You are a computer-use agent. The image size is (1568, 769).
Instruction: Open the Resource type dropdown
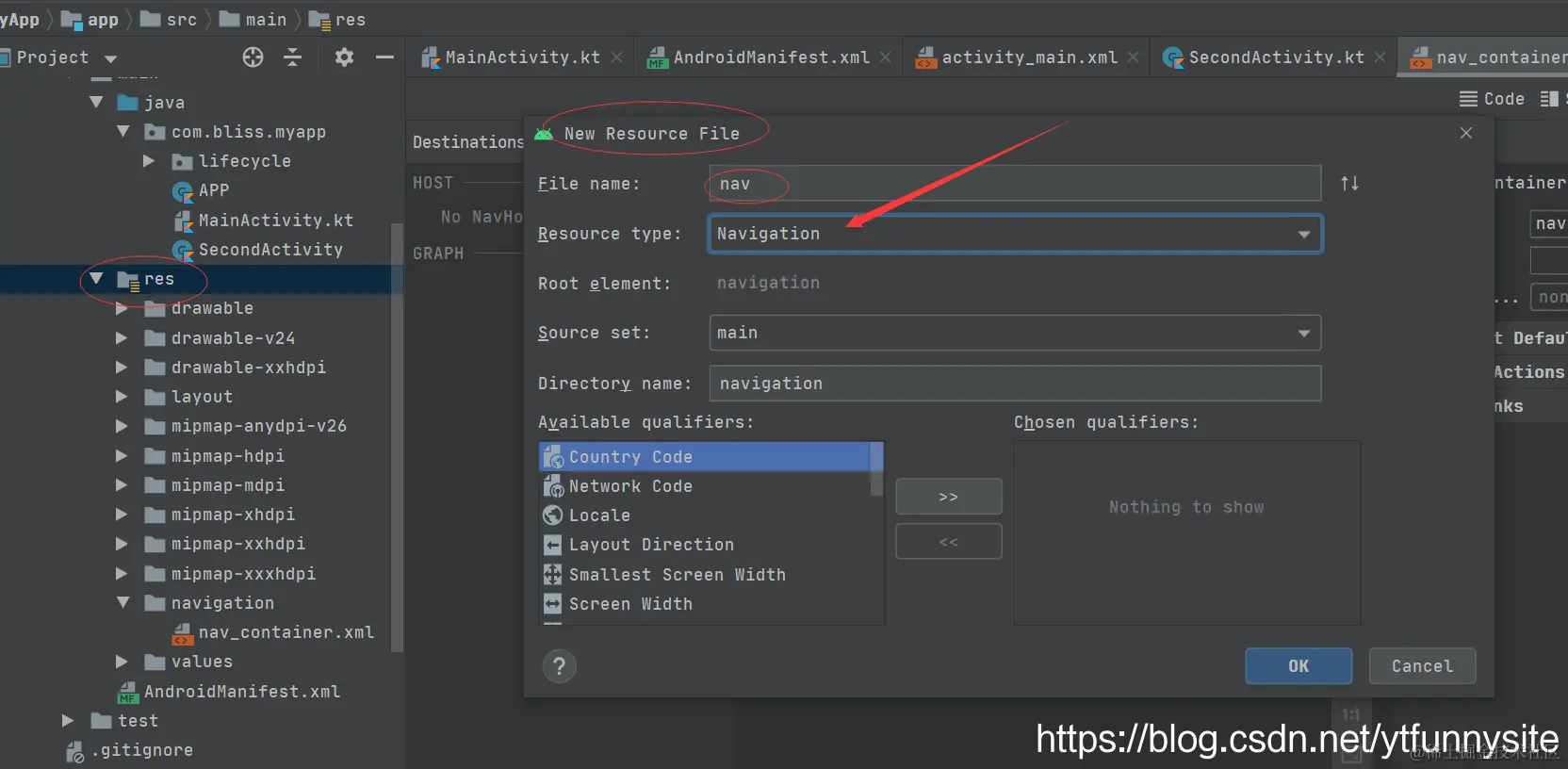click(x=1015, y=234)
